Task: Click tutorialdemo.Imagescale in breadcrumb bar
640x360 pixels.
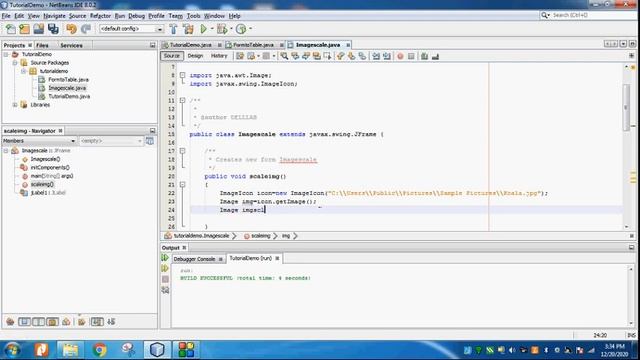Action: [201, 236]
